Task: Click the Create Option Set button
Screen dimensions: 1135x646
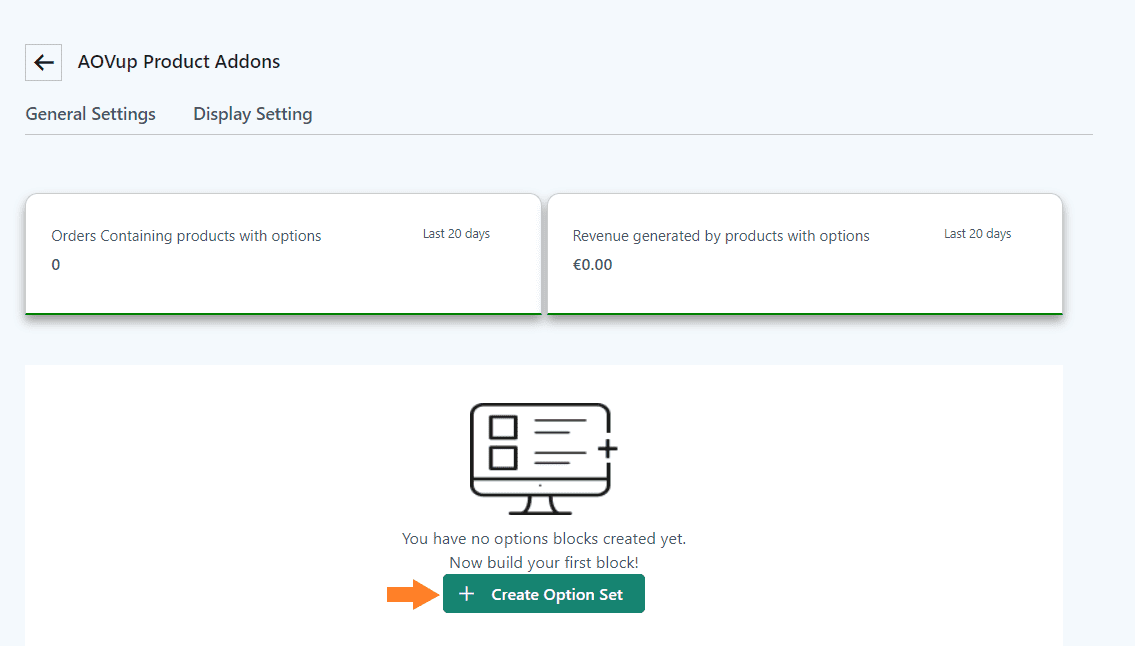Action: point(544,594)
